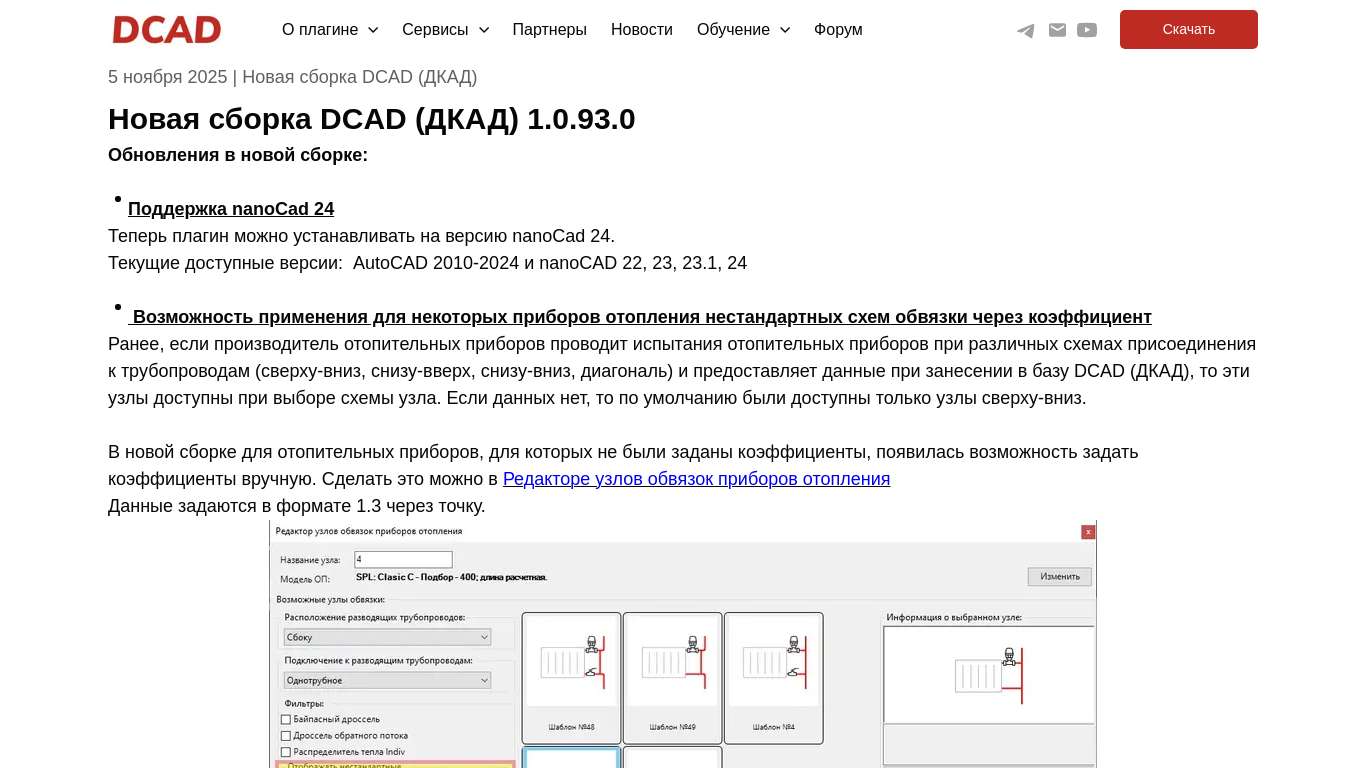Expand the "Обучение" dropdown menu
This screenshot has height=768, width=1366.
[743, 30]
